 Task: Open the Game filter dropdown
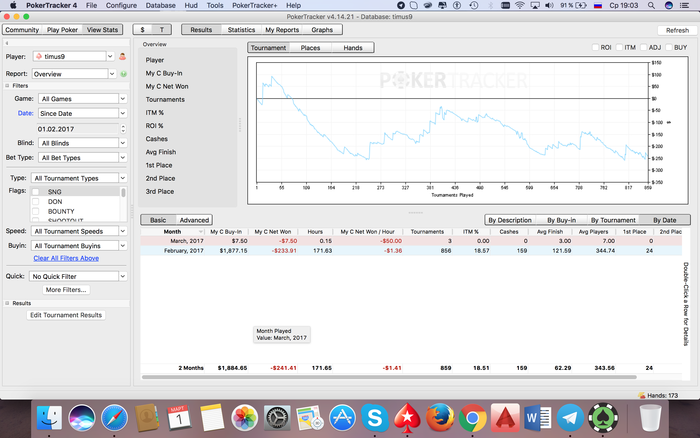click(123, 99)
